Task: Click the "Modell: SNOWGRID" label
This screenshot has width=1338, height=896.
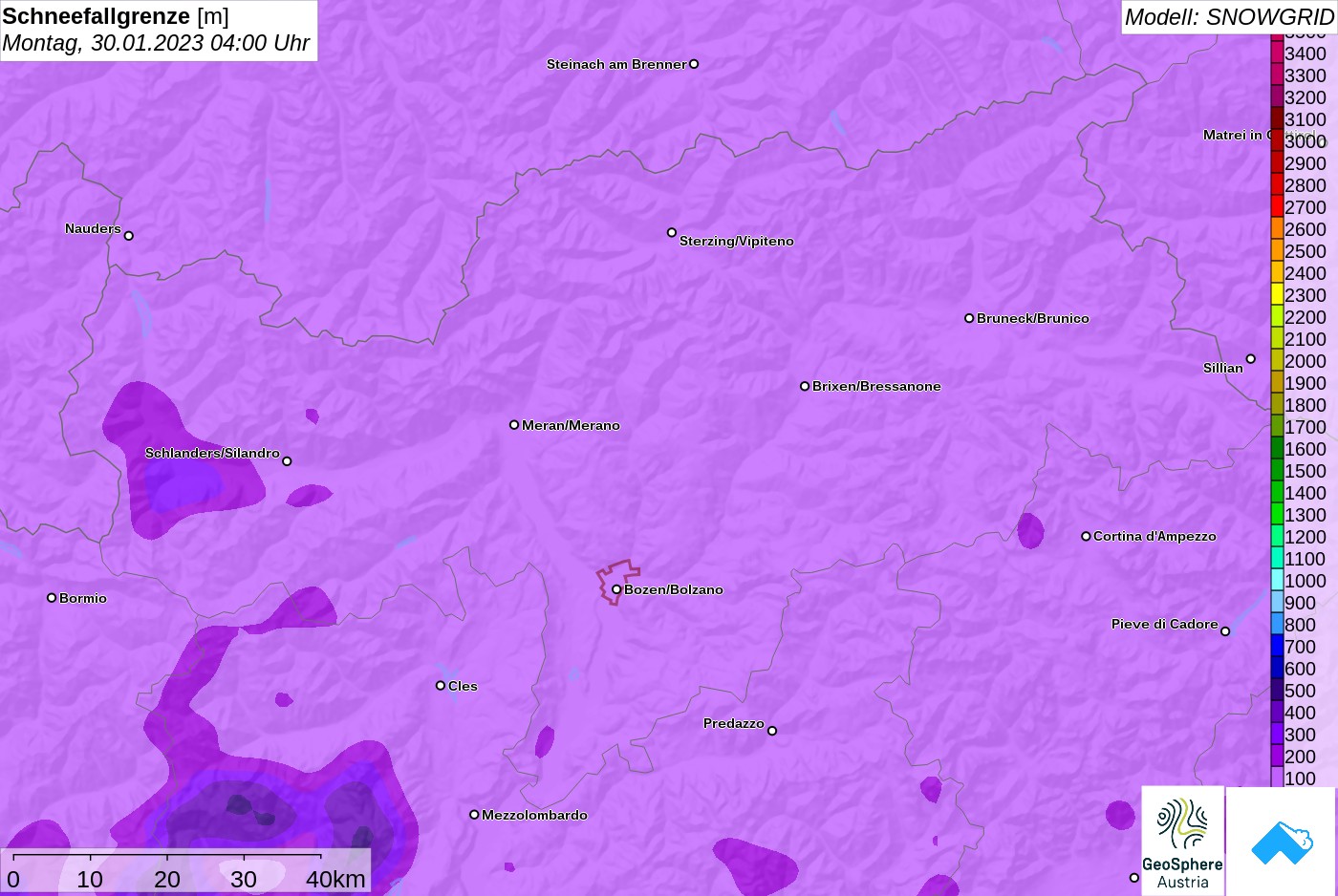Action: pos(1229,17)
